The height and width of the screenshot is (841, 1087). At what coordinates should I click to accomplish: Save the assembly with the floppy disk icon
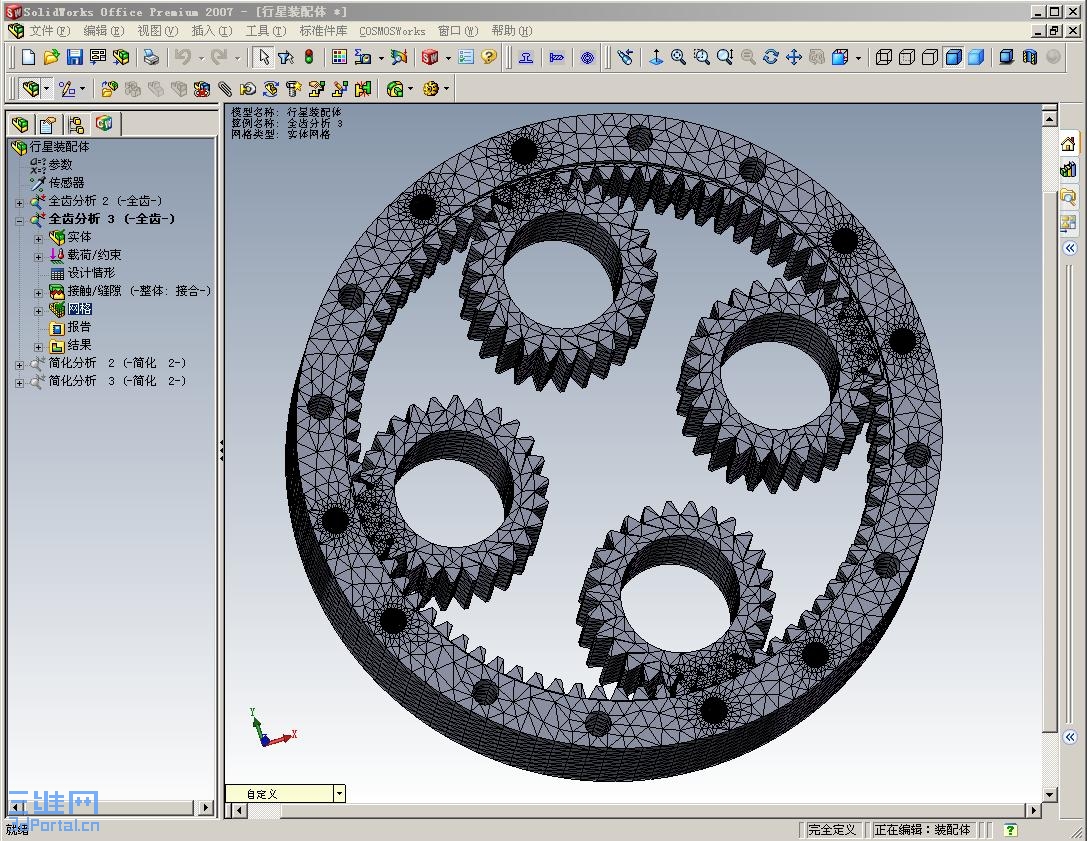(x=74, y=57)
